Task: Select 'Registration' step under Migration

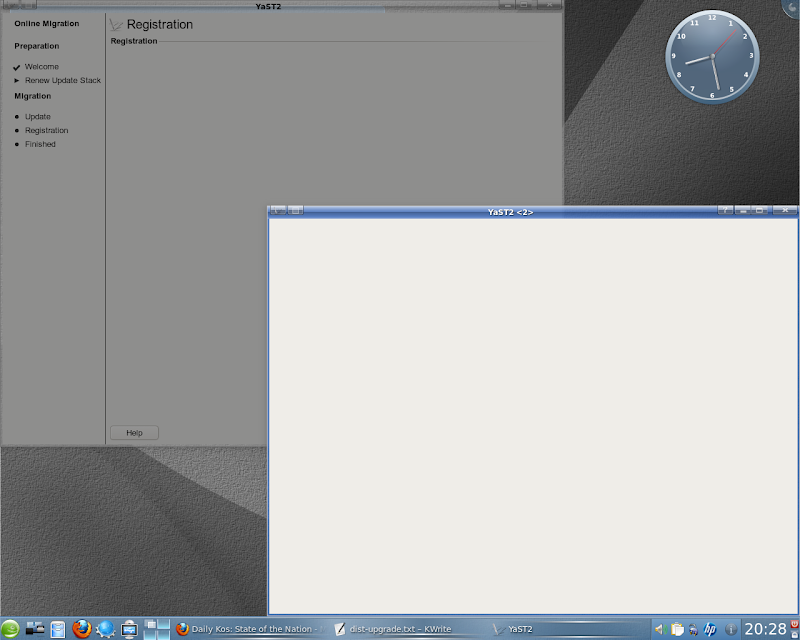Action: (46, 131)
